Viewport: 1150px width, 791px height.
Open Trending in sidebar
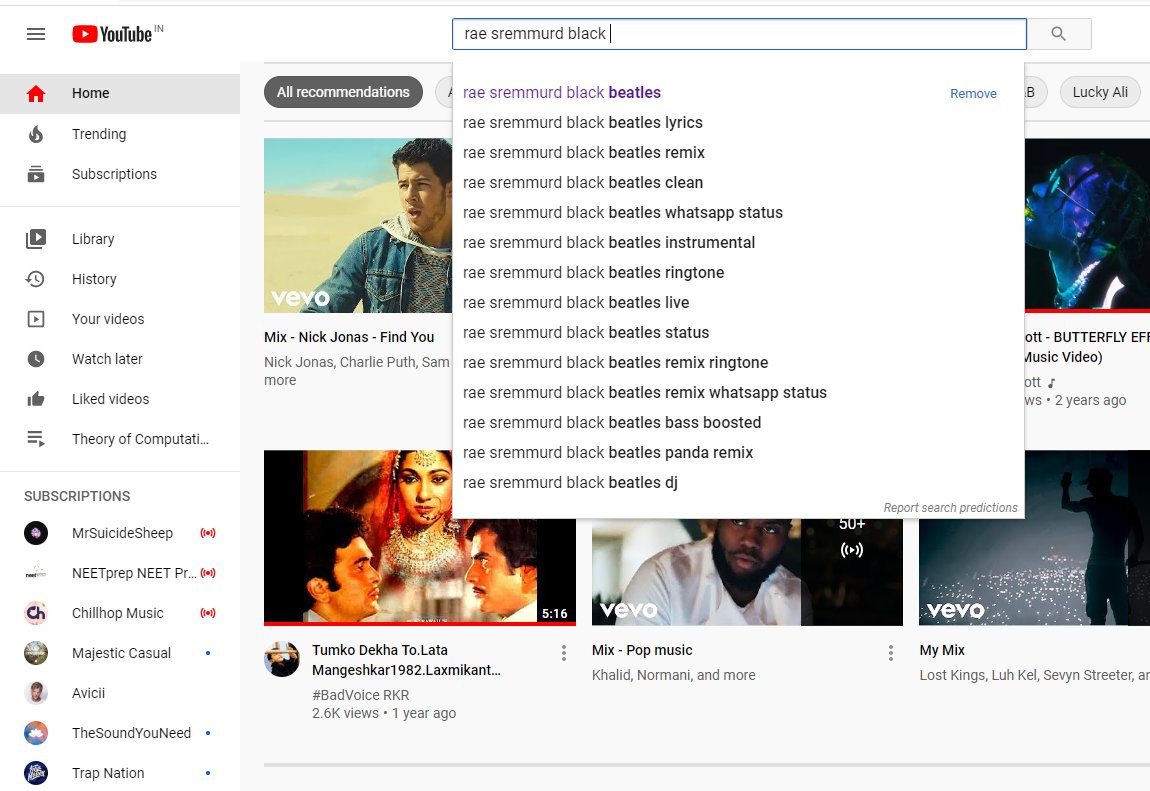[120, 134]
